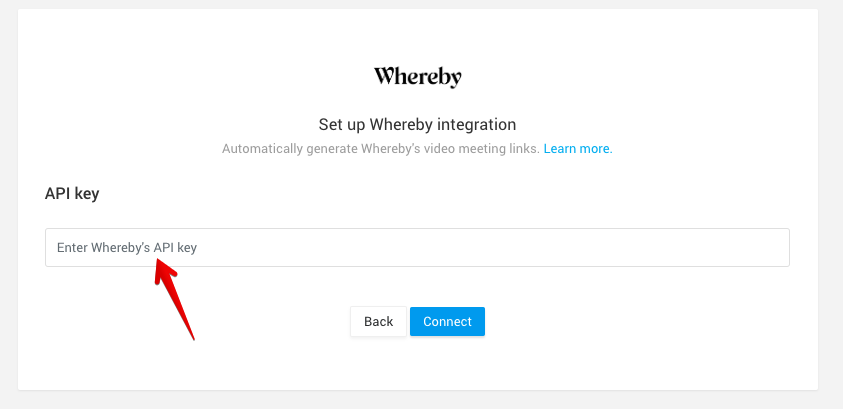Click the Whereby wordmark above the heading

click(x=418, y=77)
